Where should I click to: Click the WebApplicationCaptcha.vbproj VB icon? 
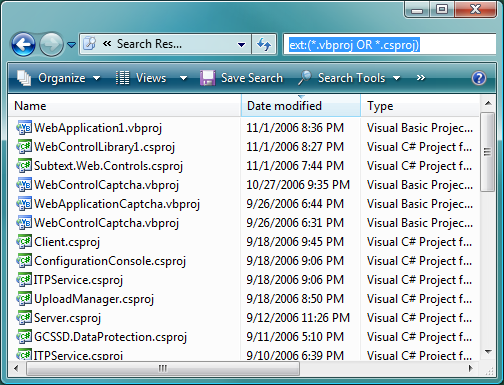click(24, 204)
